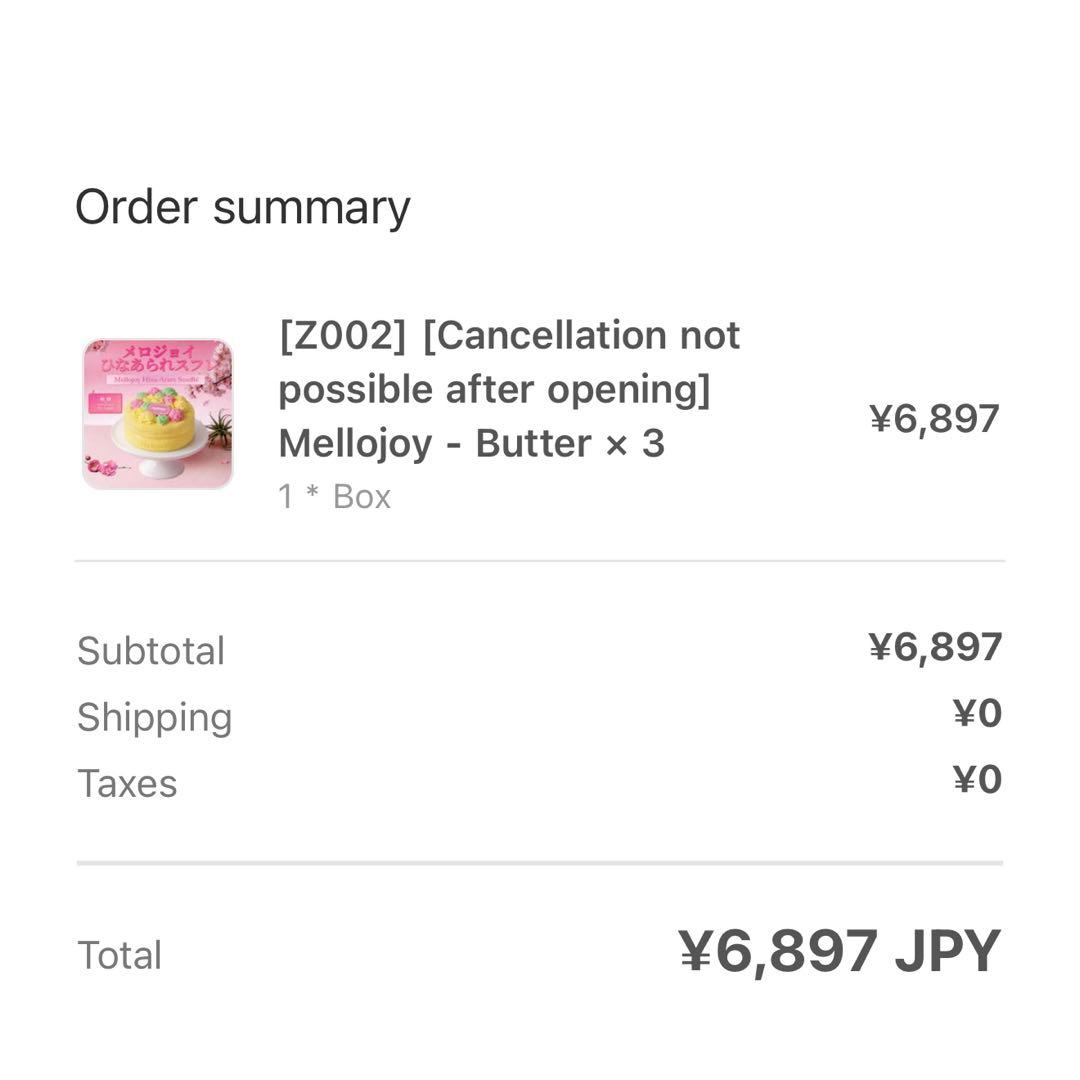The height and width of the screenshot is (1080, 1080).
Task: Click the JPY currency code
Action: 947,951
